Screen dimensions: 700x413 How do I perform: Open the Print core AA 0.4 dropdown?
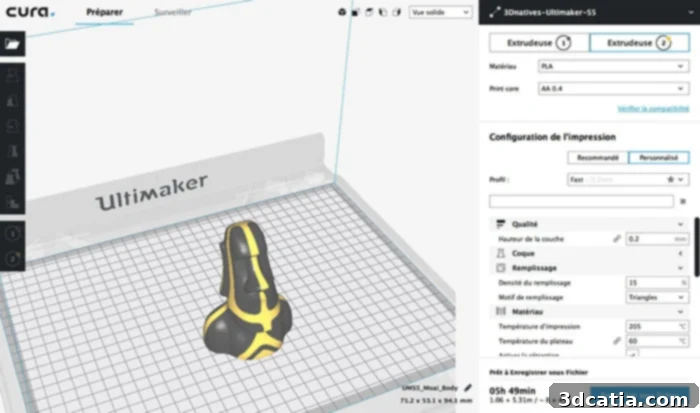613,88
